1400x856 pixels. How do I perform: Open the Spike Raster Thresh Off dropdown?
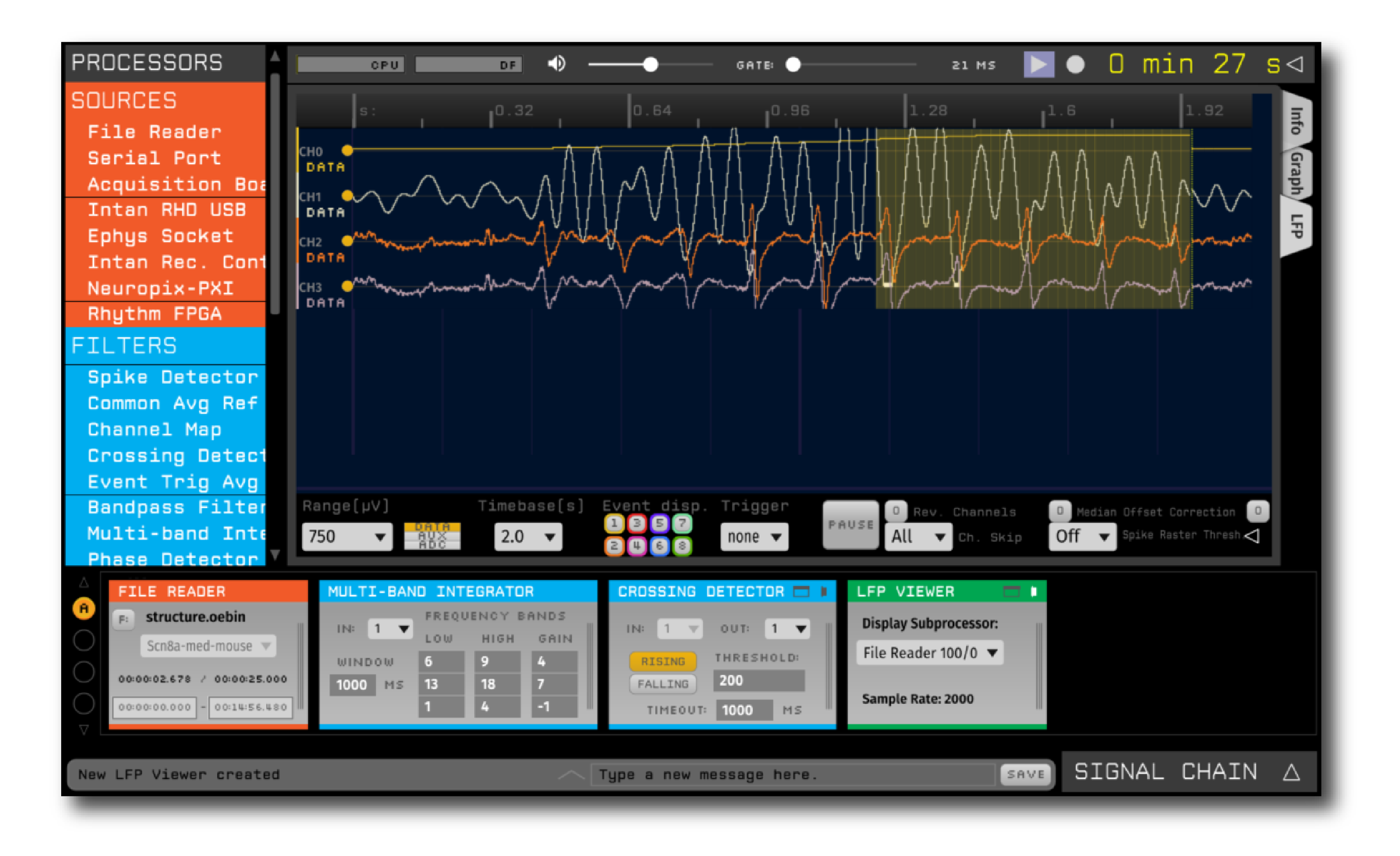click(1082, 536)
